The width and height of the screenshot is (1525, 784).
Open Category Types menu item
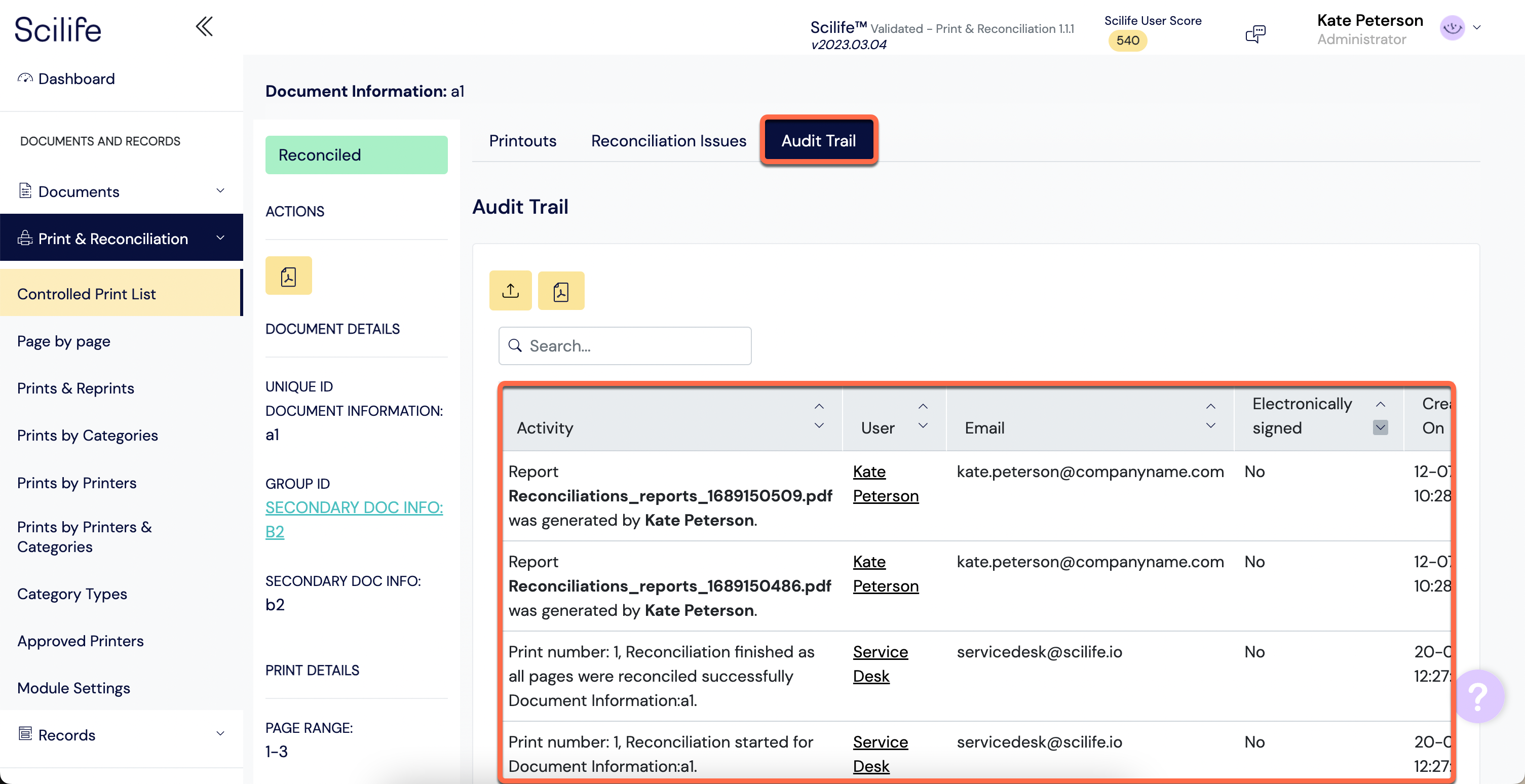[71, 593]
